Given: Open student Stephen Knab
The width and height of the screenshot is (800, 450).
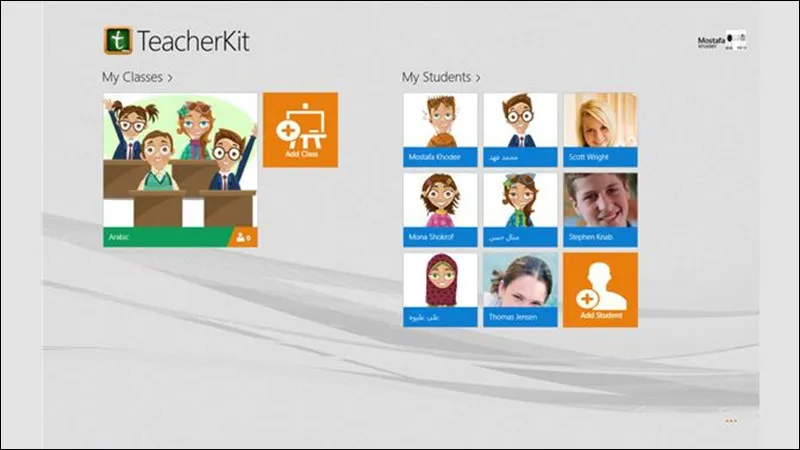Looking at the screenshot, I should pyautogui.click(x=601, y=210).
